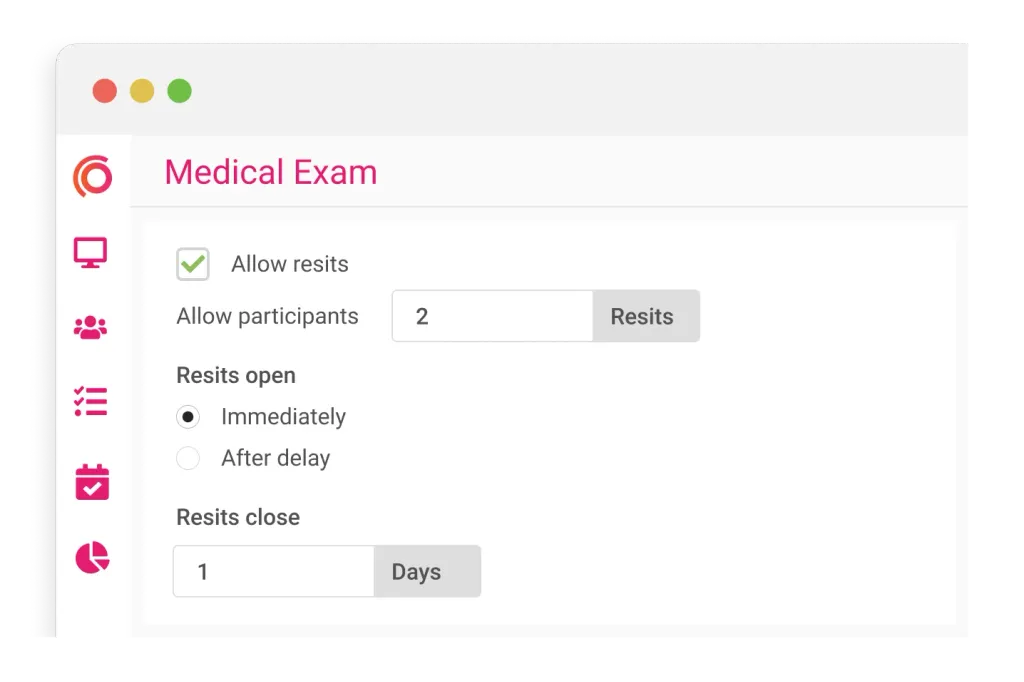
Task: Open the Resits unit selector
Action: click(x=644, y=316)
